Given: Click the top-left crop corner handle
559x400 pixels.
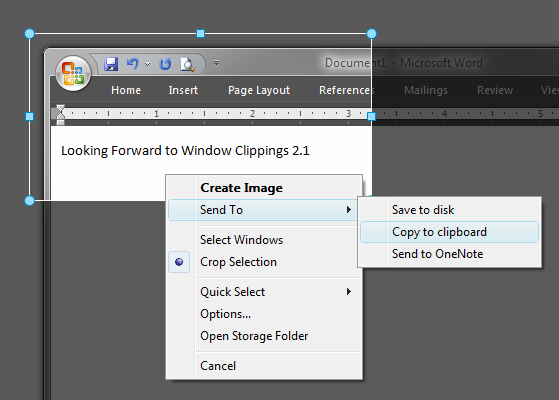Looking at the screenshot, I should click(30, 34).
